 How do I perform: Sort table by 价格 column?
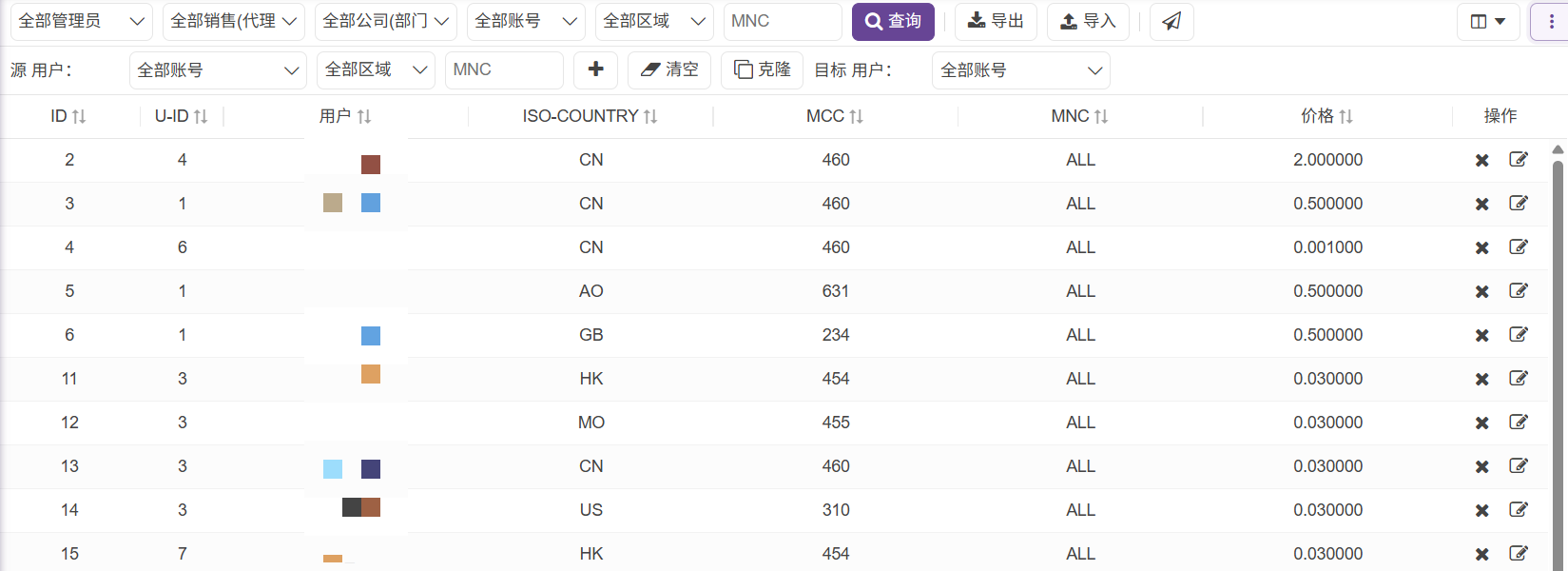point(1326,116)
